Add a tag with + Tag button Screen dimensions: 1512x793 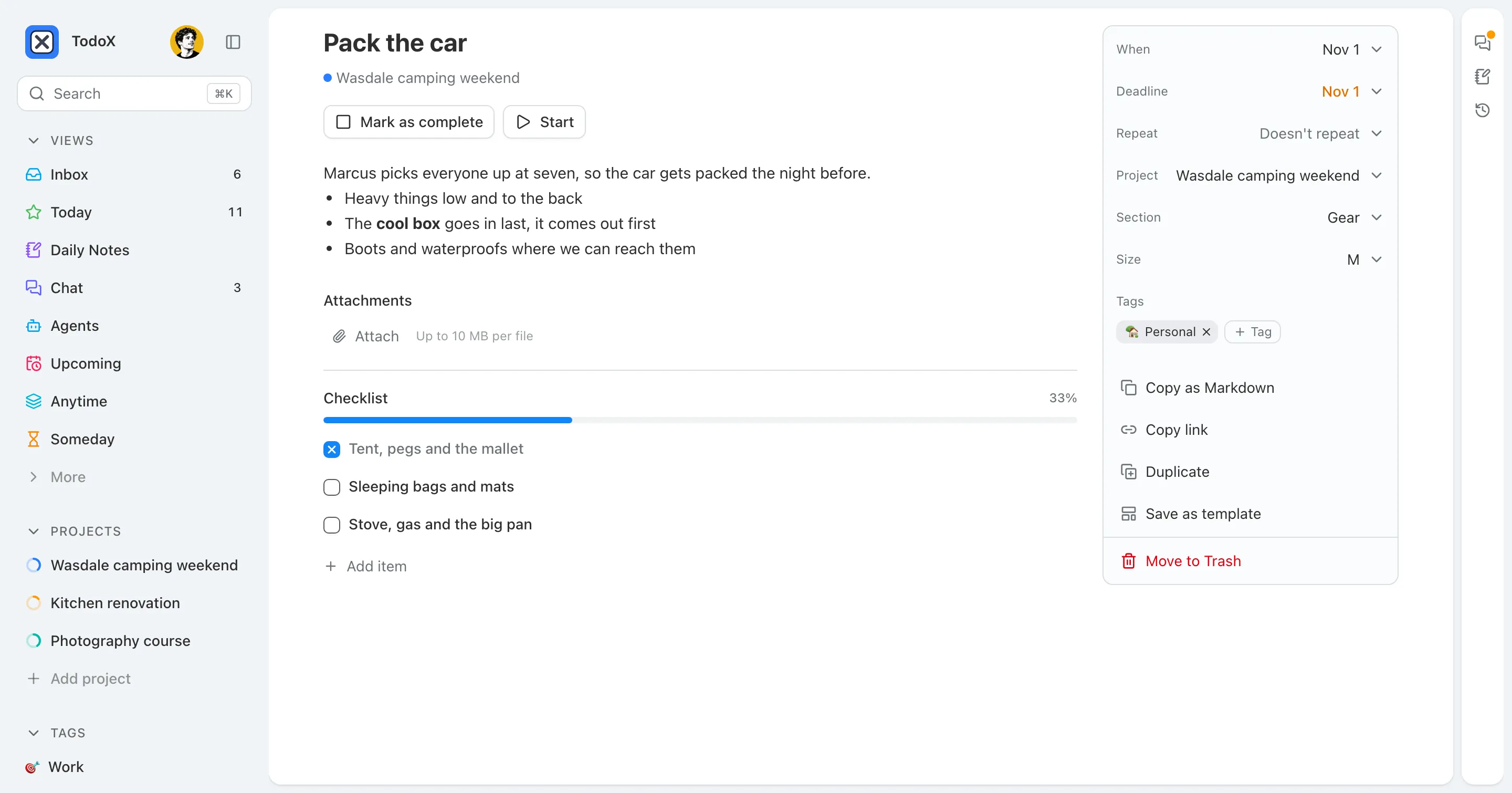pyautogui.click(x=1253, y=332)
